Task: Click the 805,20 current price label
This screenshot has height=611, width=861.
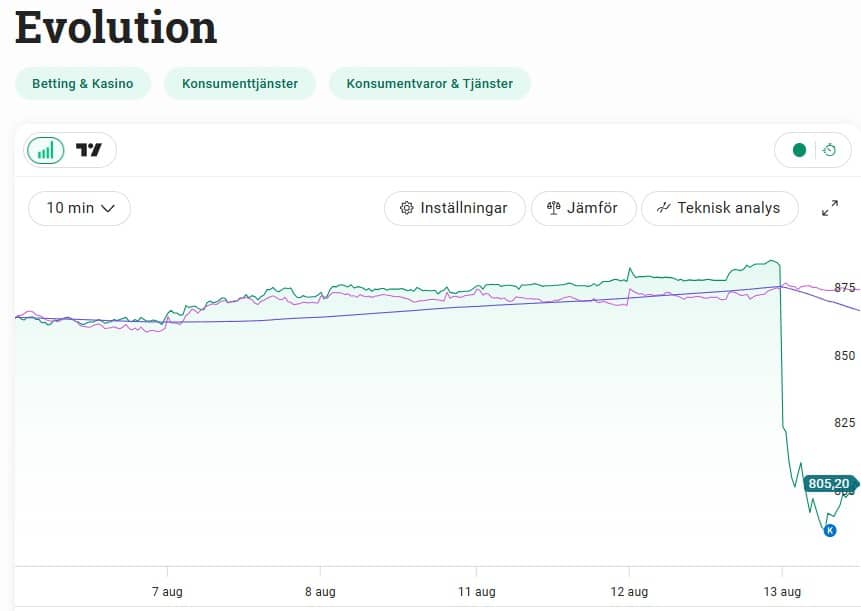Action: coord(829,484)
